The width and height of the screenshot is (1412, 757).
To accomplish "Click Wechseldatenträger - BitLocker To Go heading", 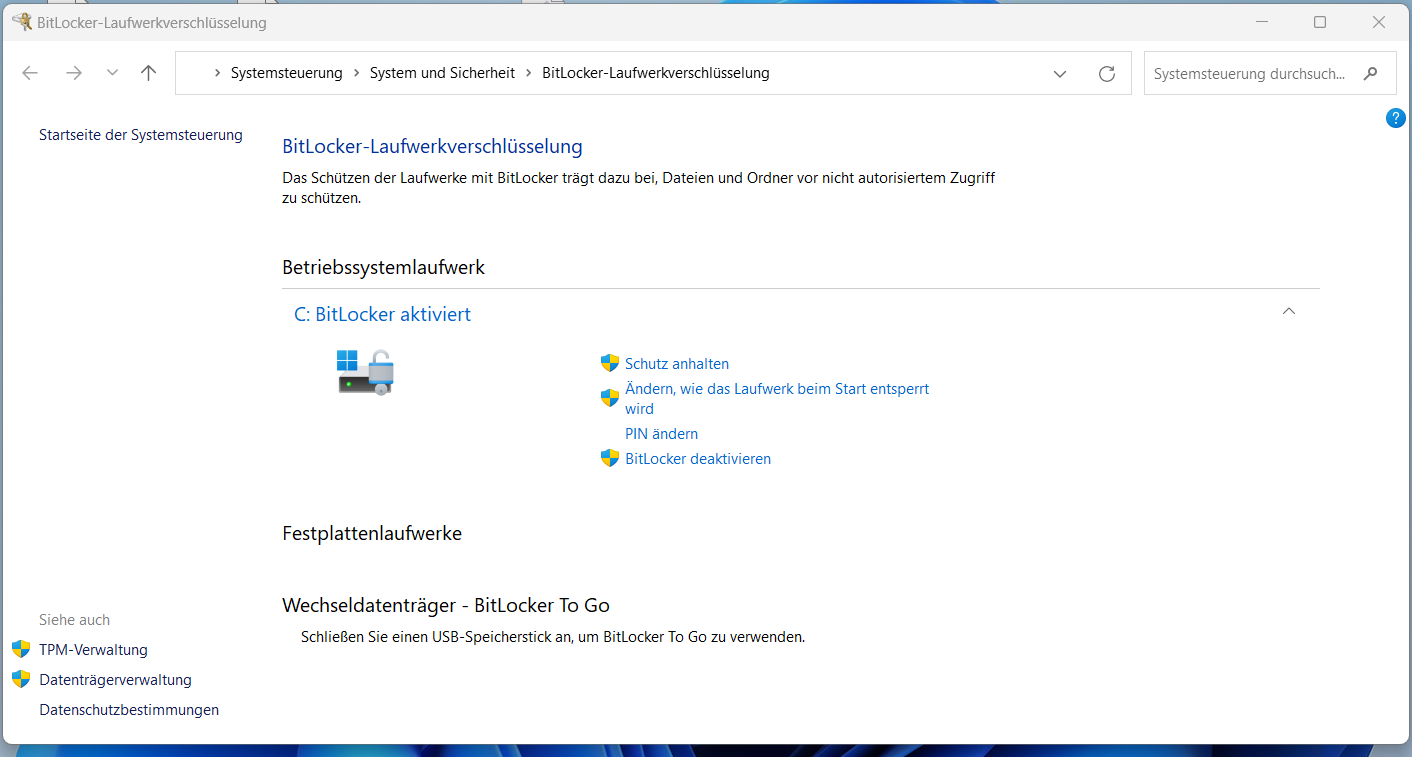I will click(446, 605).
